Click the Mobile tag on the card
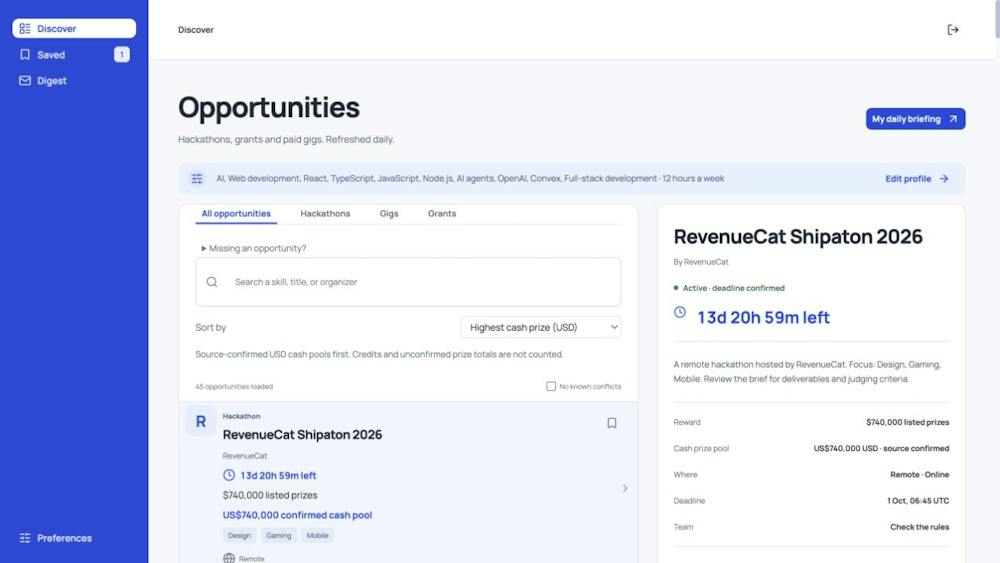This screenshot has height=563, width=1000. pos(317,536)
